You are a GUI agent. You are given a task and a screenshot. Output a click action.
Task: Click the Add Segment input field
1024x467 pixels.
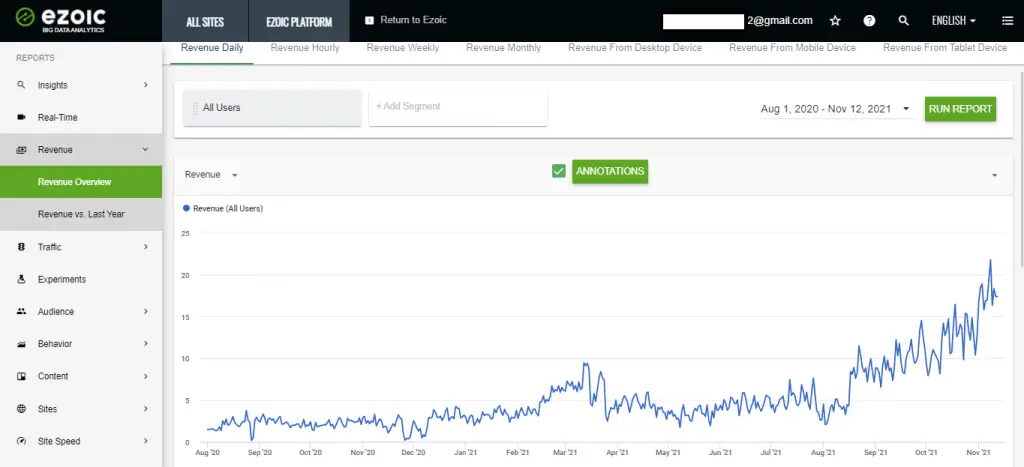(458, 108)
